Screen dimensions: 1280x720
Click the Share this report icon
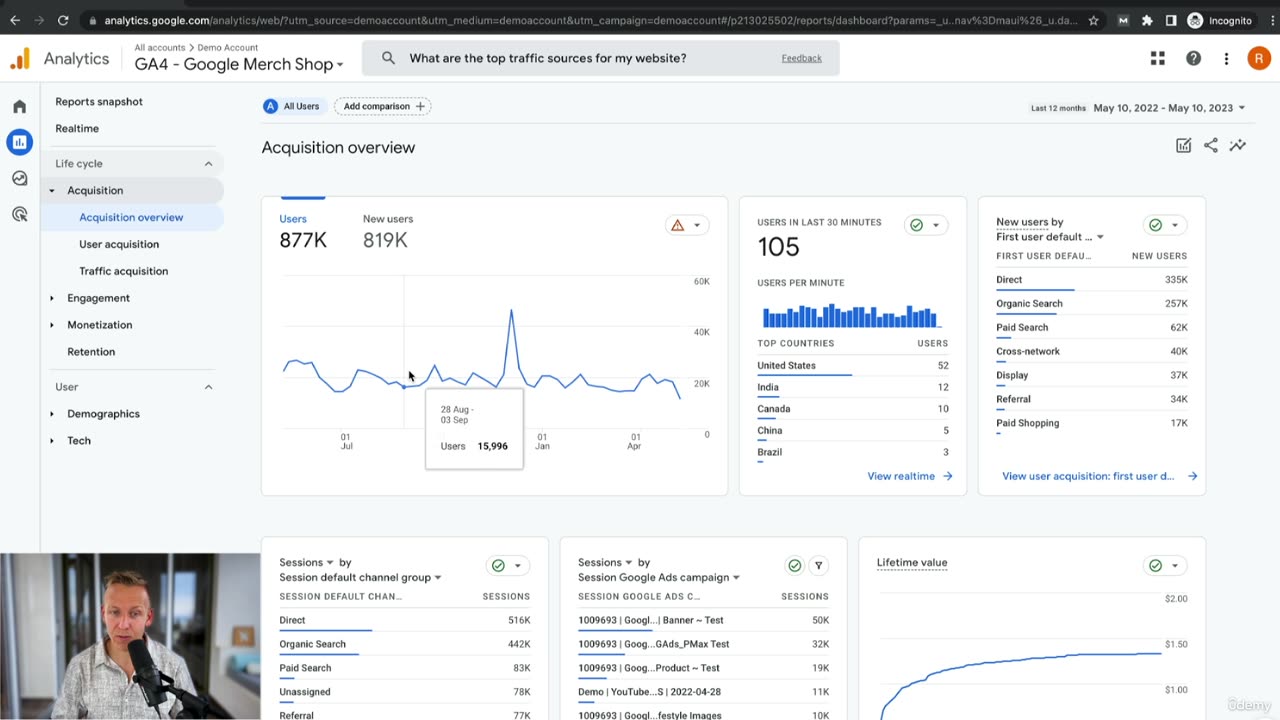[x=1210, y=145]
